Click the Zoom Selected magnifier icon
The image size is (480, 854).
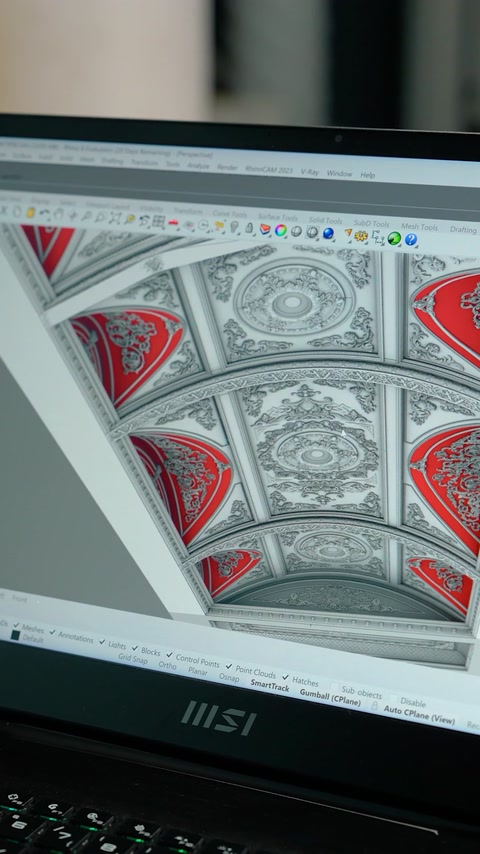(129, 219)
